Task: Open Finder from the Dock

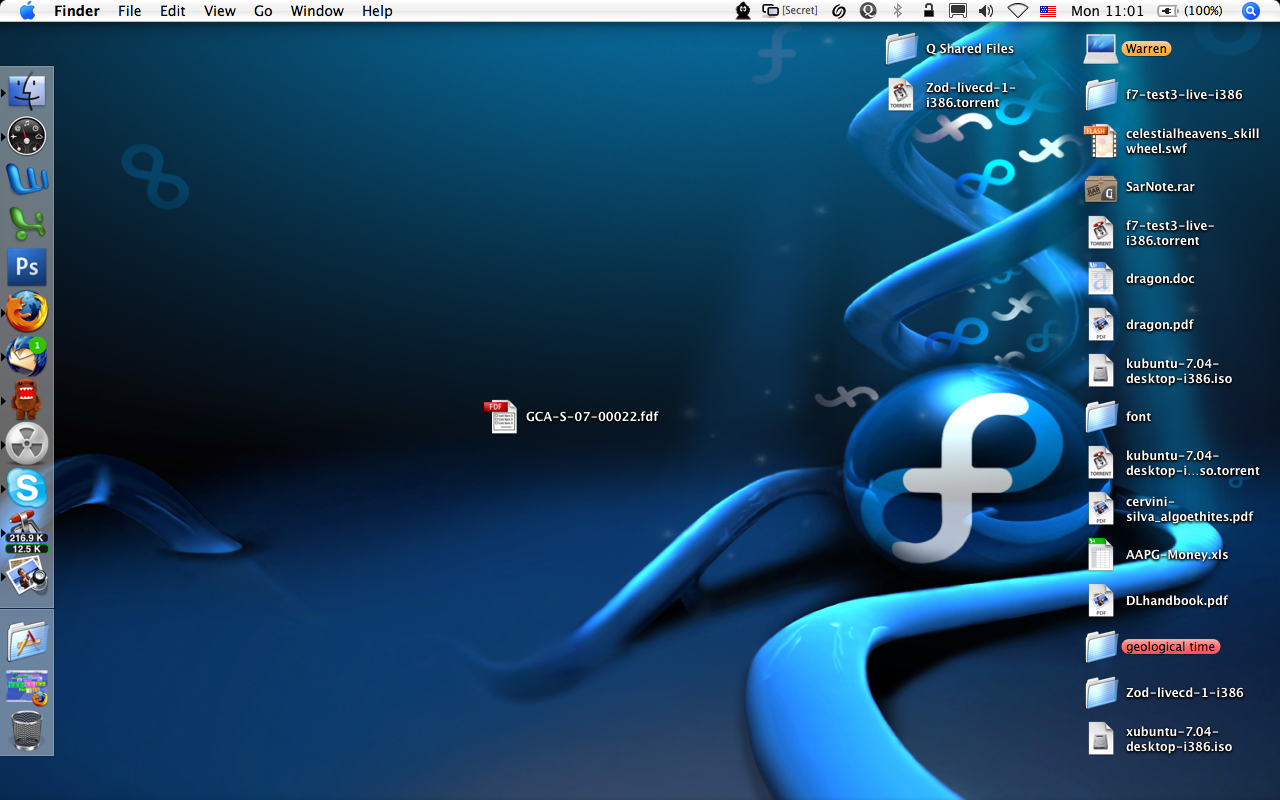Action: [27, 92]
